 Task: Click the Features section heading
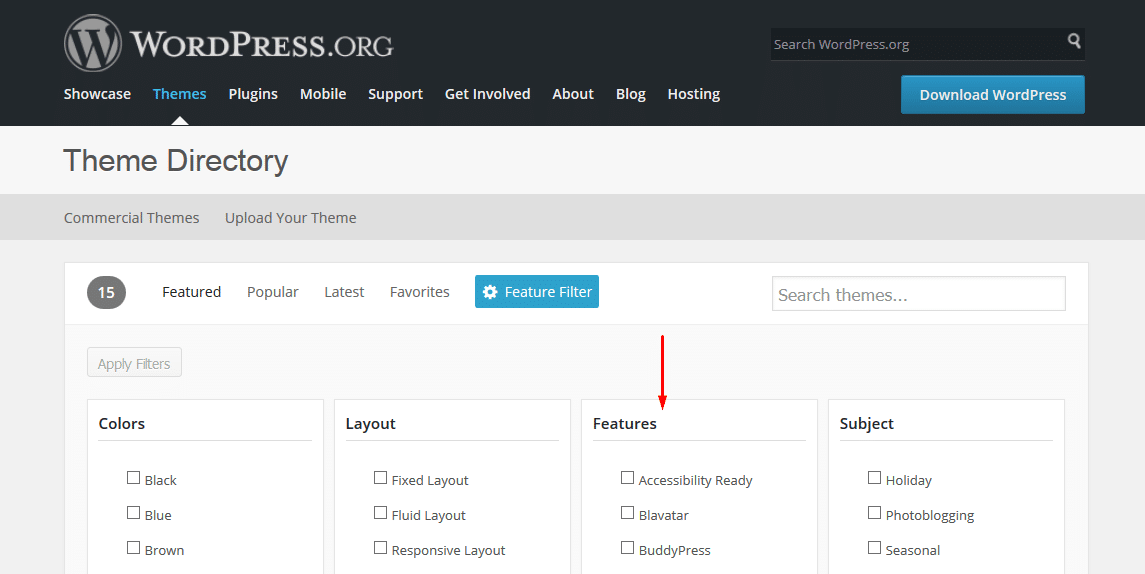click(x=624, y=424)
